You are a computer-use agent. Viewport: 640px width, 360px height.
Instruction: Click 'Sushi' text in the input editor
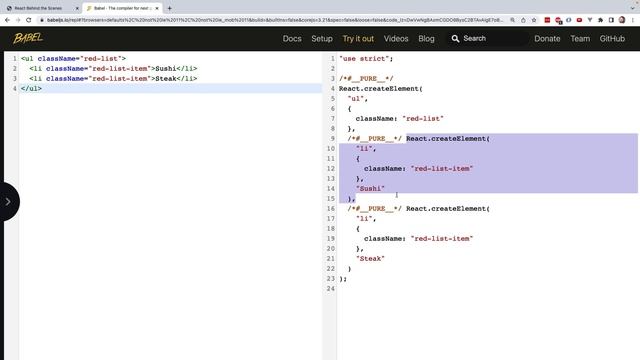tap(166, 69)
